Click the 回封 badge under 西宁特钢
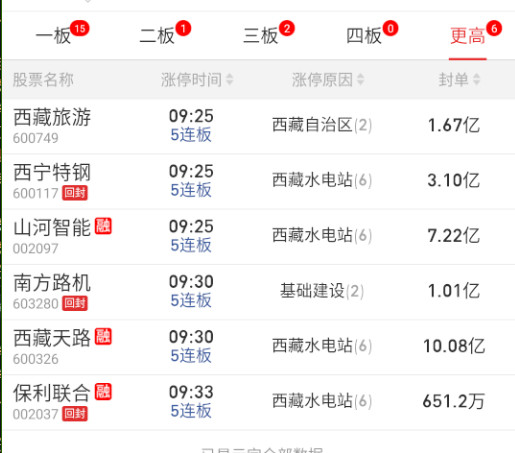515x453 pixels. (75, 193)
